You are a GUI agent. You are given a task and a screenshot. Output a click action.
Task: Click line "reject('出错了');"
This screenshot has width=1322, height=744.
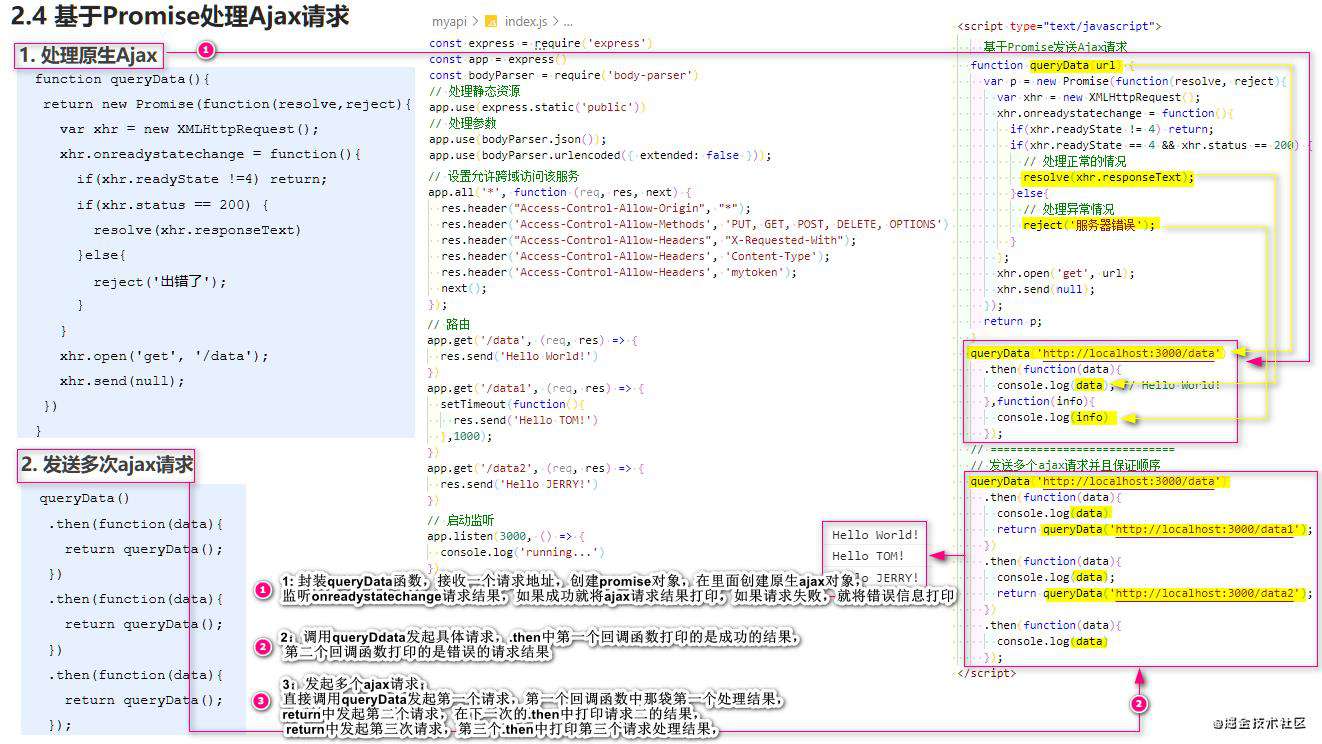point(160,281)
